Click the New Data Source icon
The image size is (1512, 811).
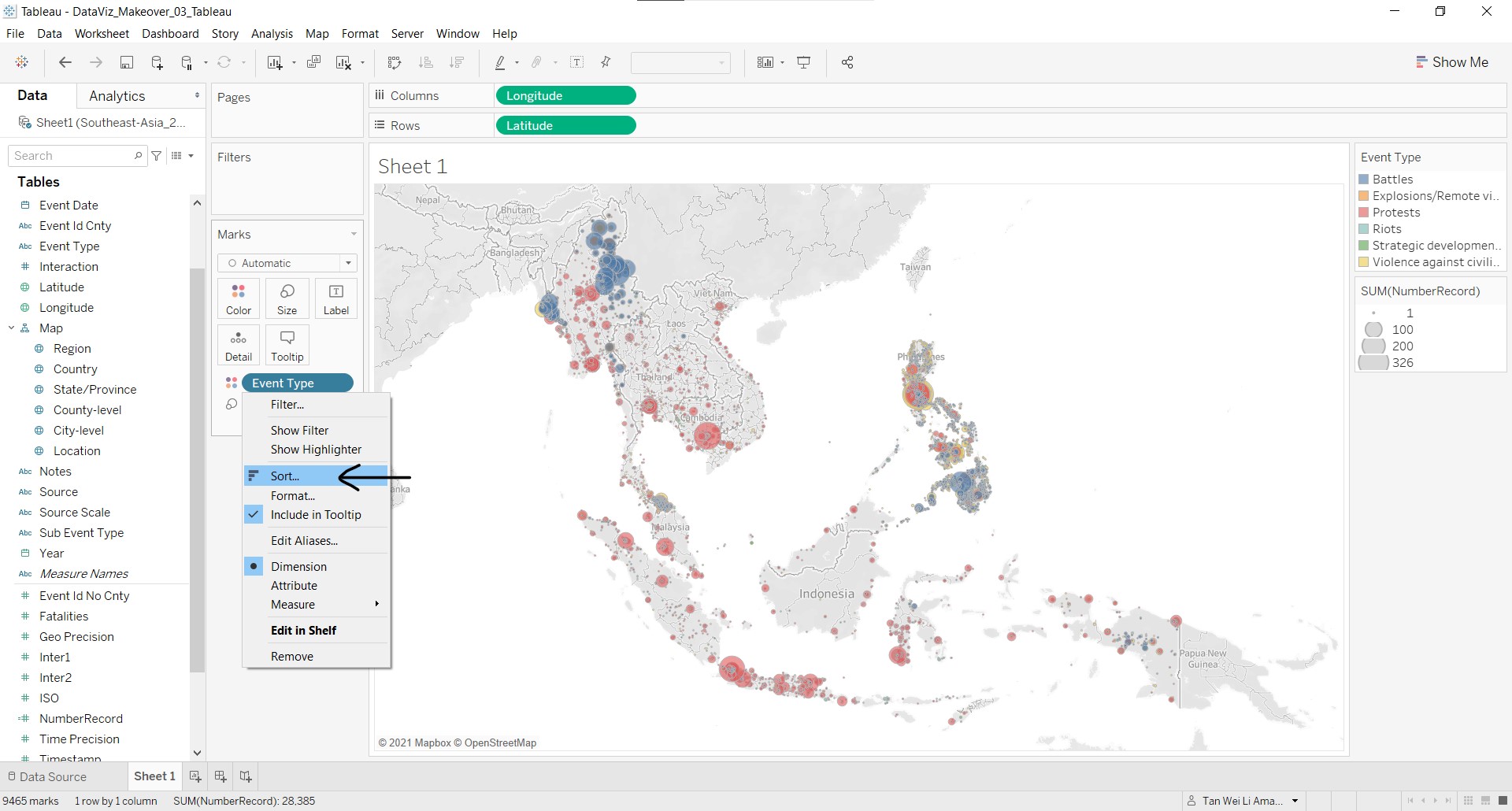157,63
